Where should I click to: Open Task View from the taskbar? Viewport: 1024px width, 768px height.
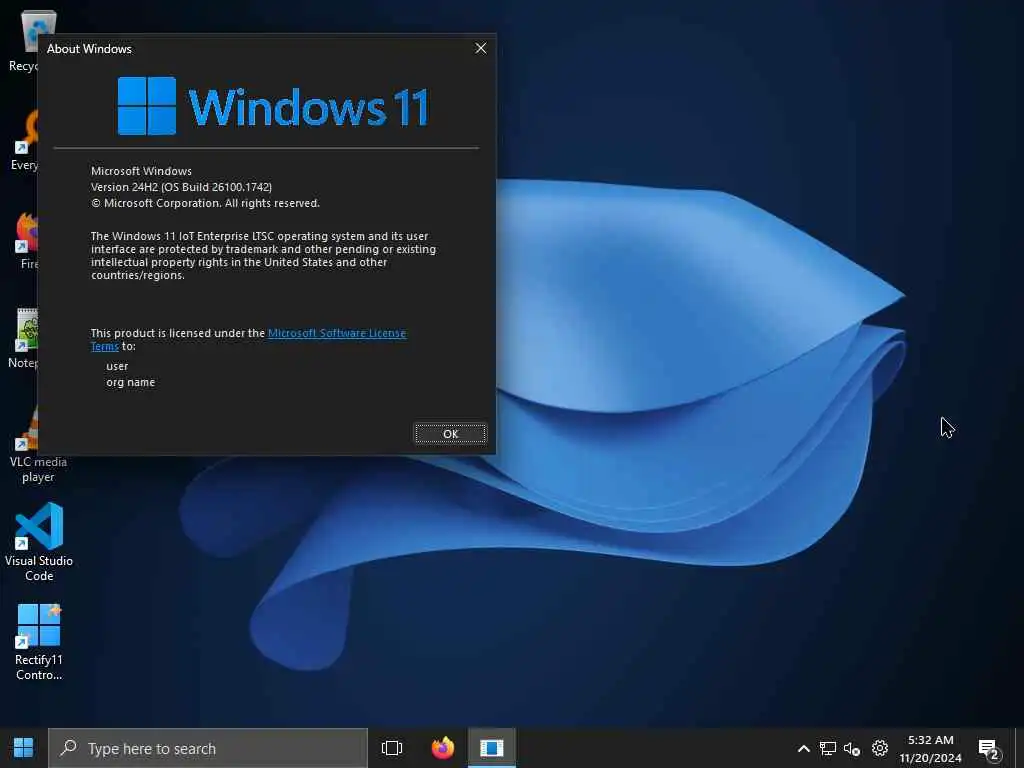(392, 748)
